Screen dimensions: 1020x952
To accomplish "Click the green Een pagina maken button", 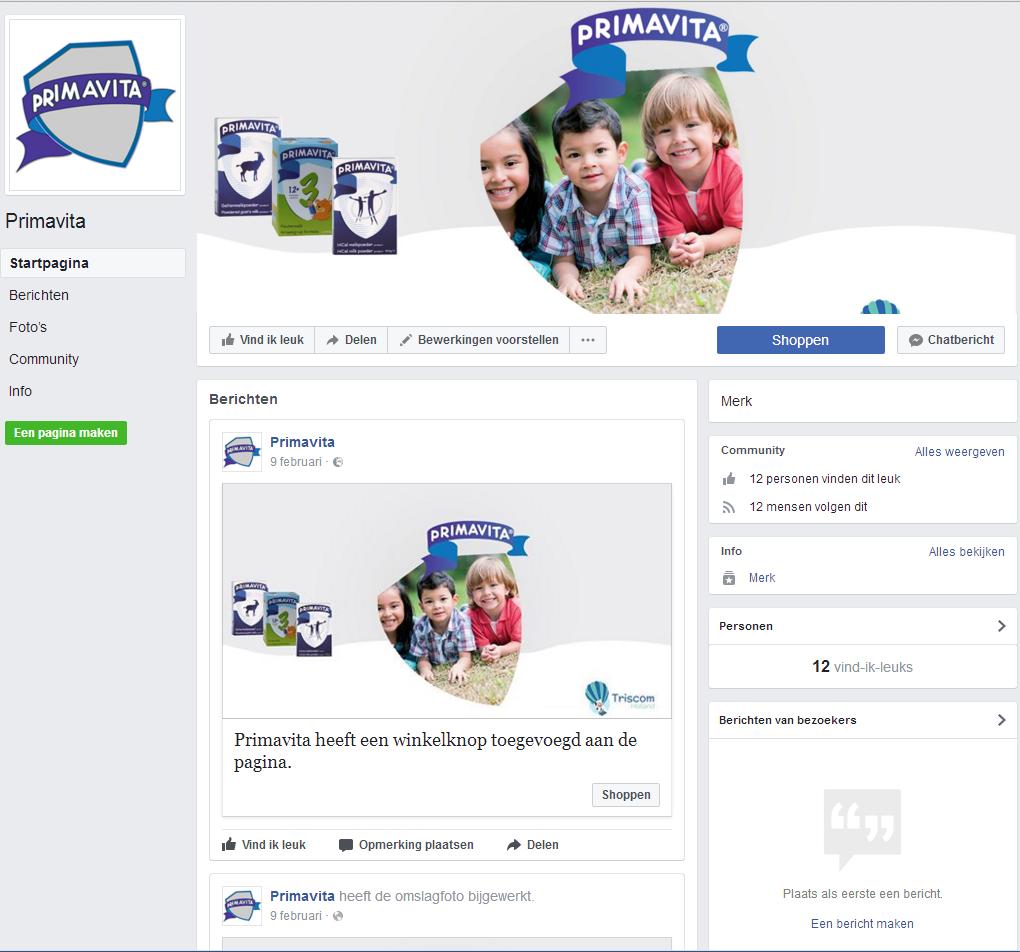I will pyautogui.click(x=66, y=433).
